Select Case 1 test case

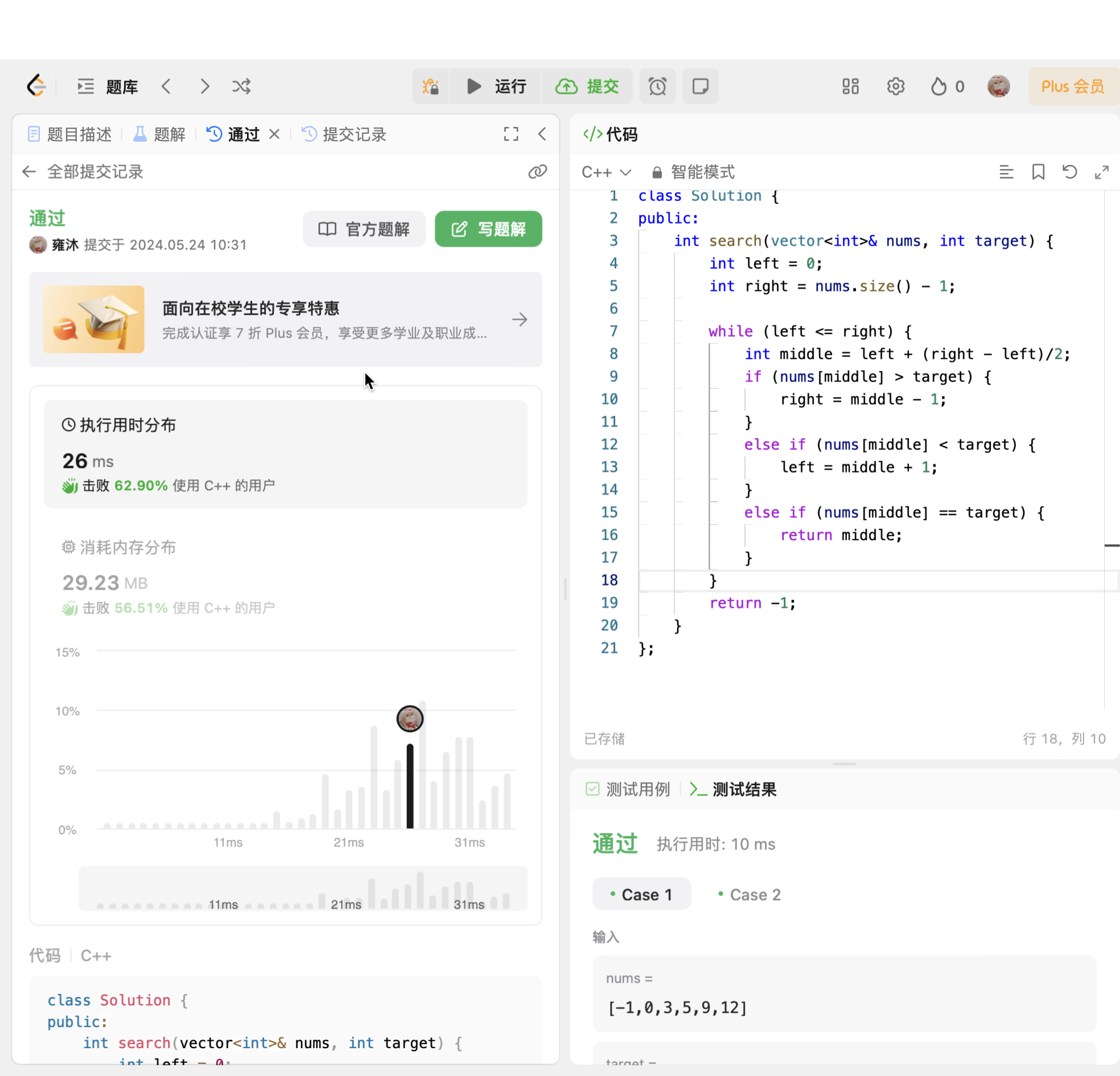(x=641, y=895)
